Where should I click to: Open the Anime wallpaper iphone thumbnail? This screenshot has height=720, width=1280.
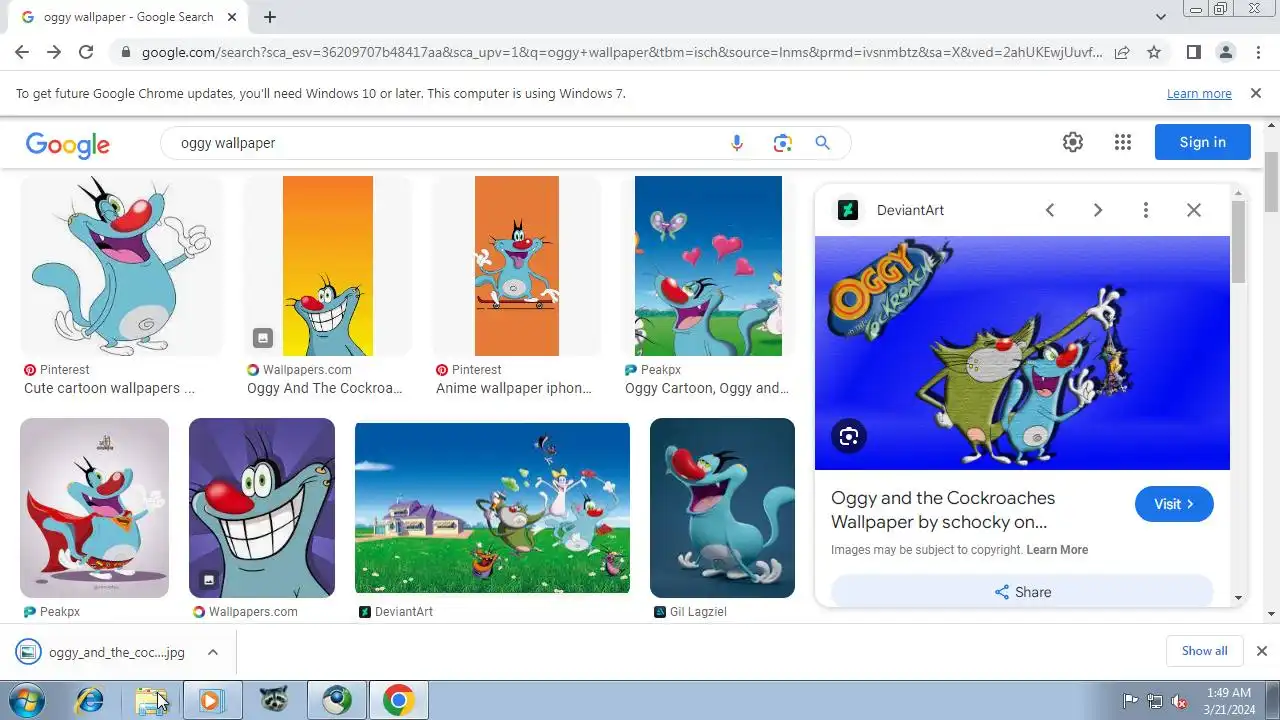pyautogui.click(x=517, y=266)
